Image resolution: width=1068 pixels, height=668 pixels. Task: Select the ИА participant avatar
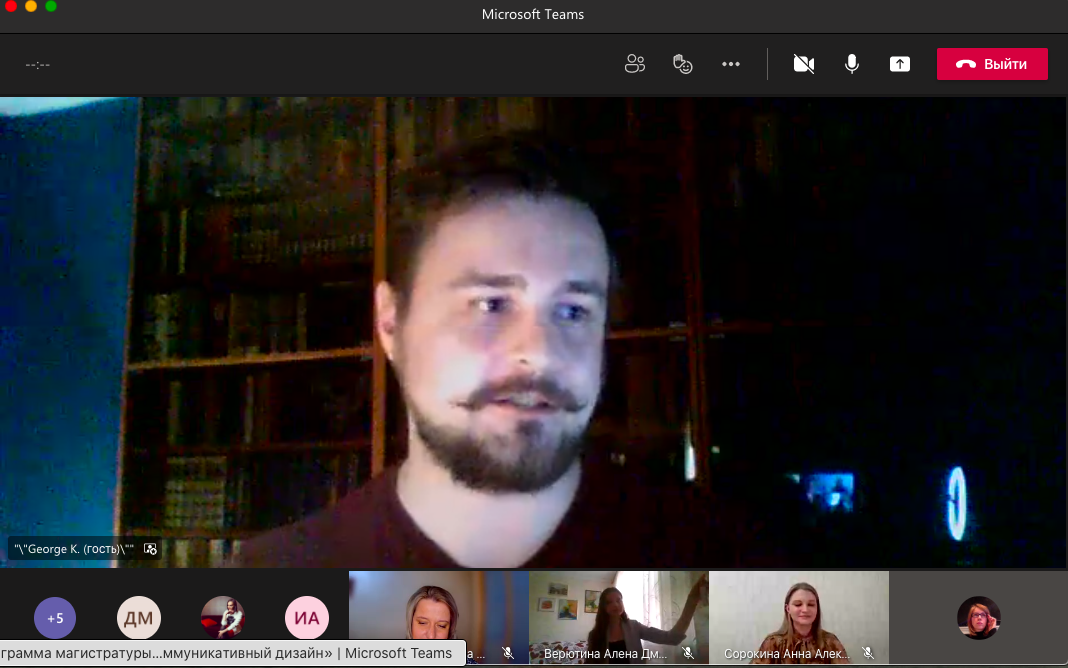pyautogui.click(x=307, y=618)
